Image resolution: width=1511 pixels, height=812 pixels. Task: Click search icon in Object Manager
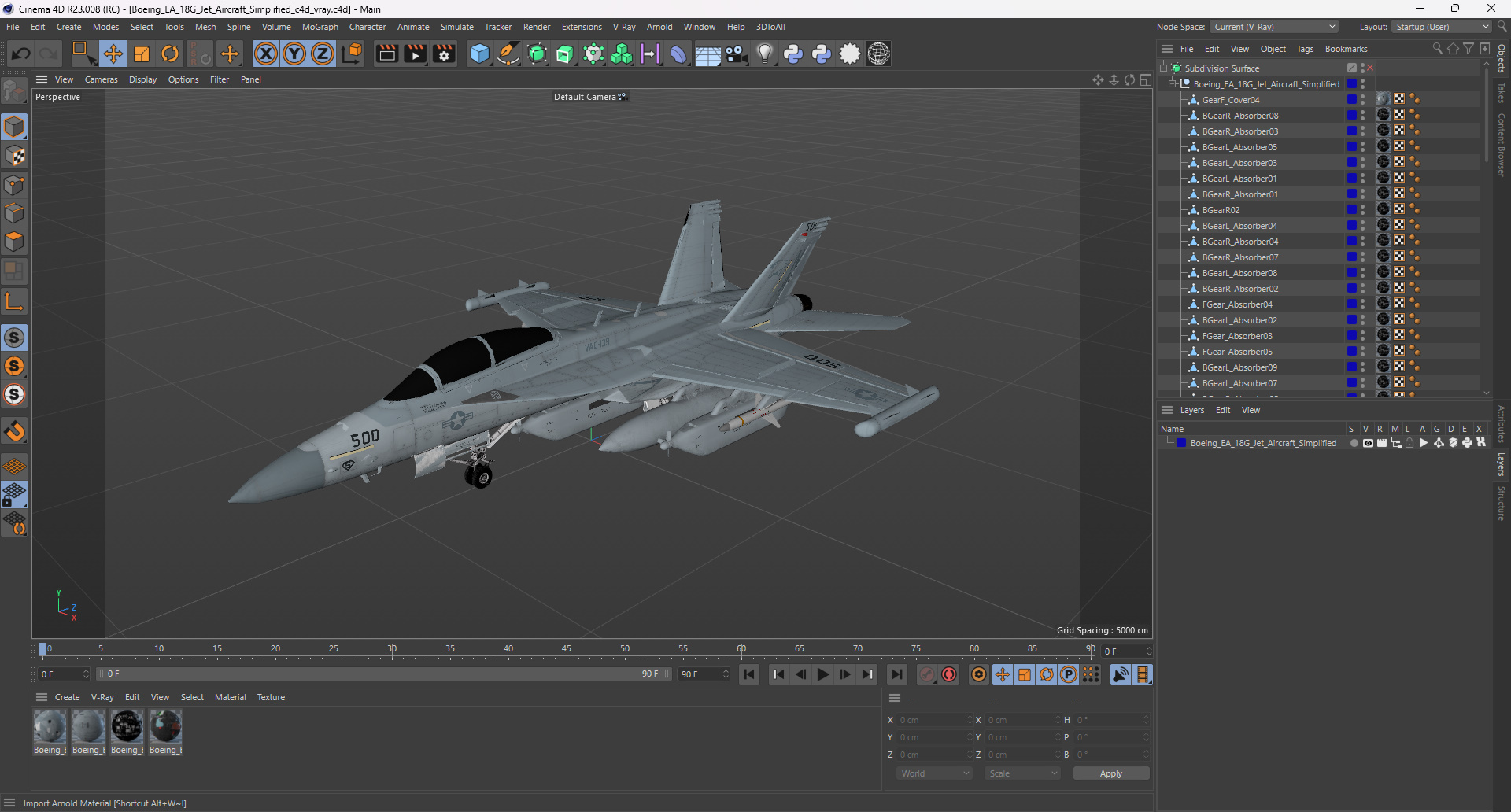[x=1437, y=49]
